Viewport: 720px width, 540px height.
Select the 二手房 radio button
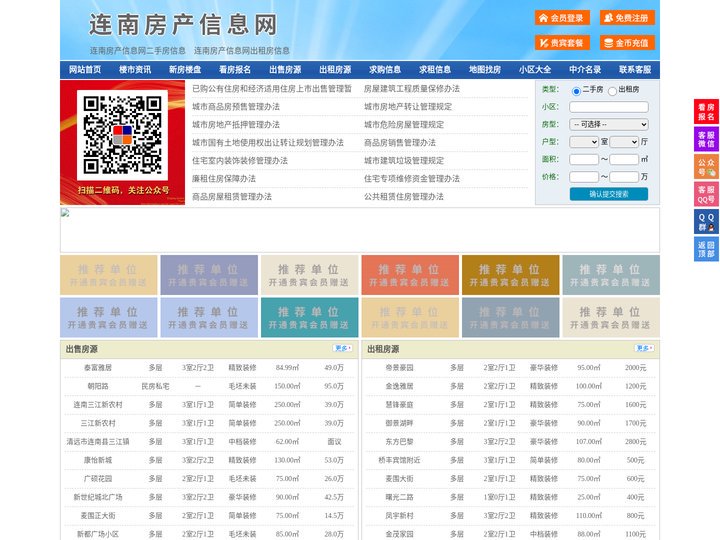coord(576,91)
